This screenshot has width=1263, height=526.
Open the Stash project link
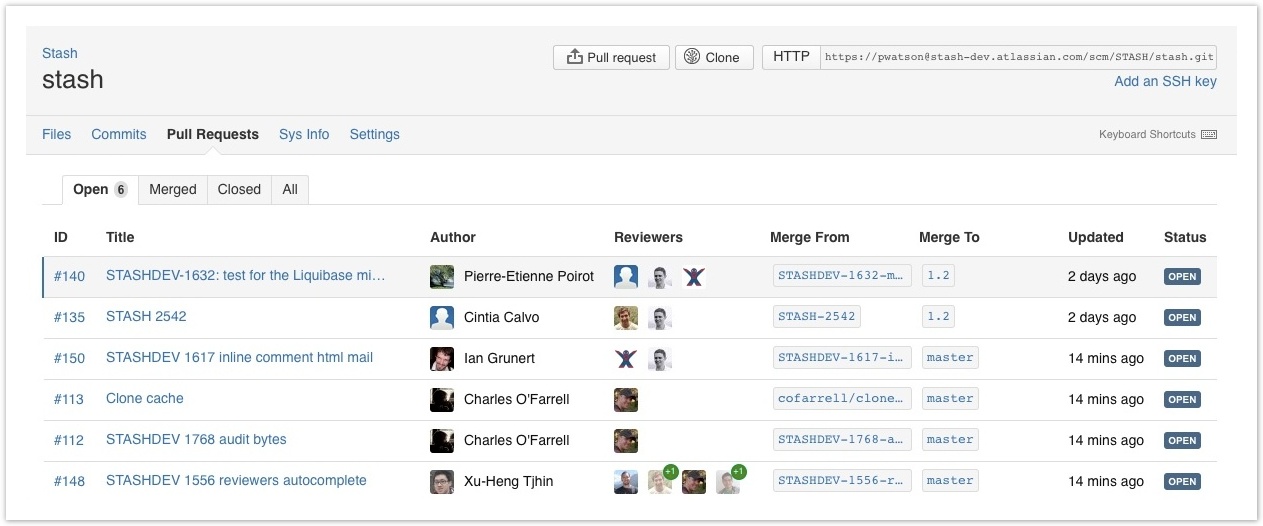[x=59, y=53]
